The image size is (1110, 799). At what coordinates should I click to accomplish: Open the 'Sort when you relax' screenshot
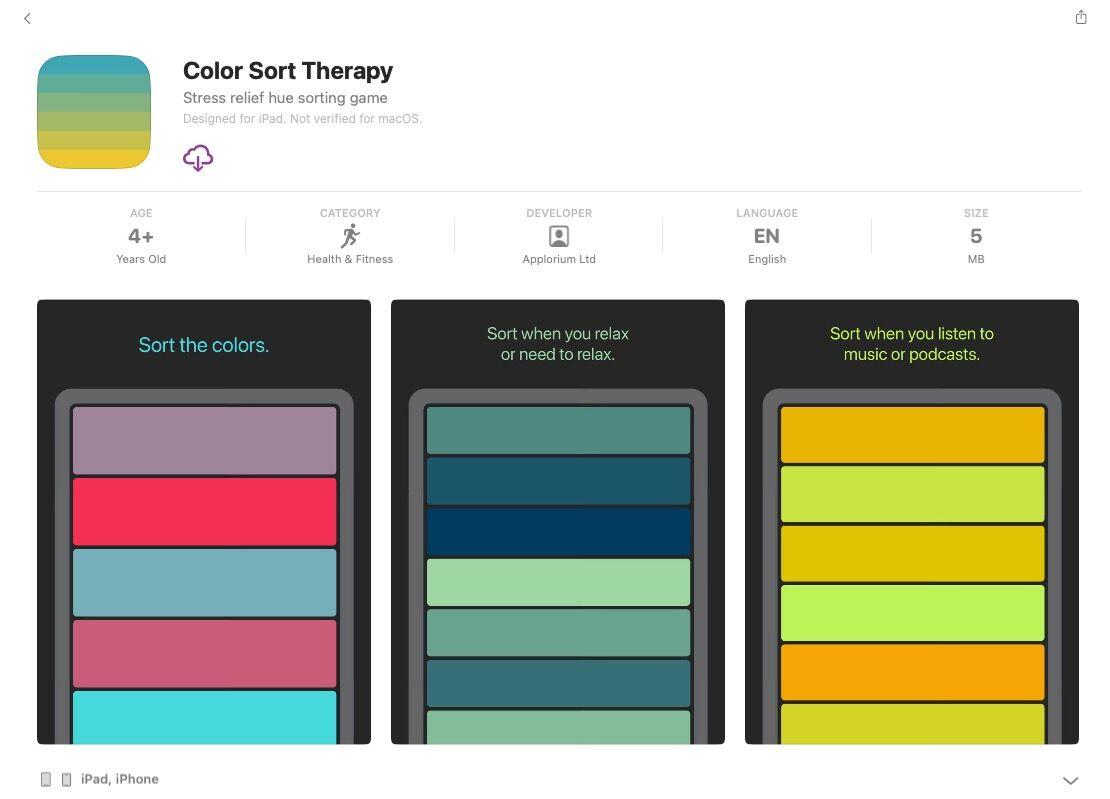(x=557, y=343)
